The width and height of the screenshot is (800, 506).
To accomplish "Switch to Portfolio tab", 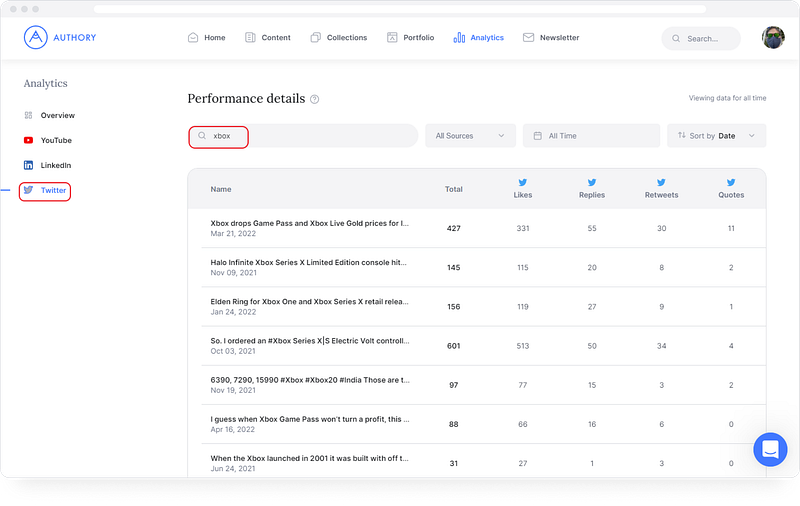I will [x=411, y=37].
